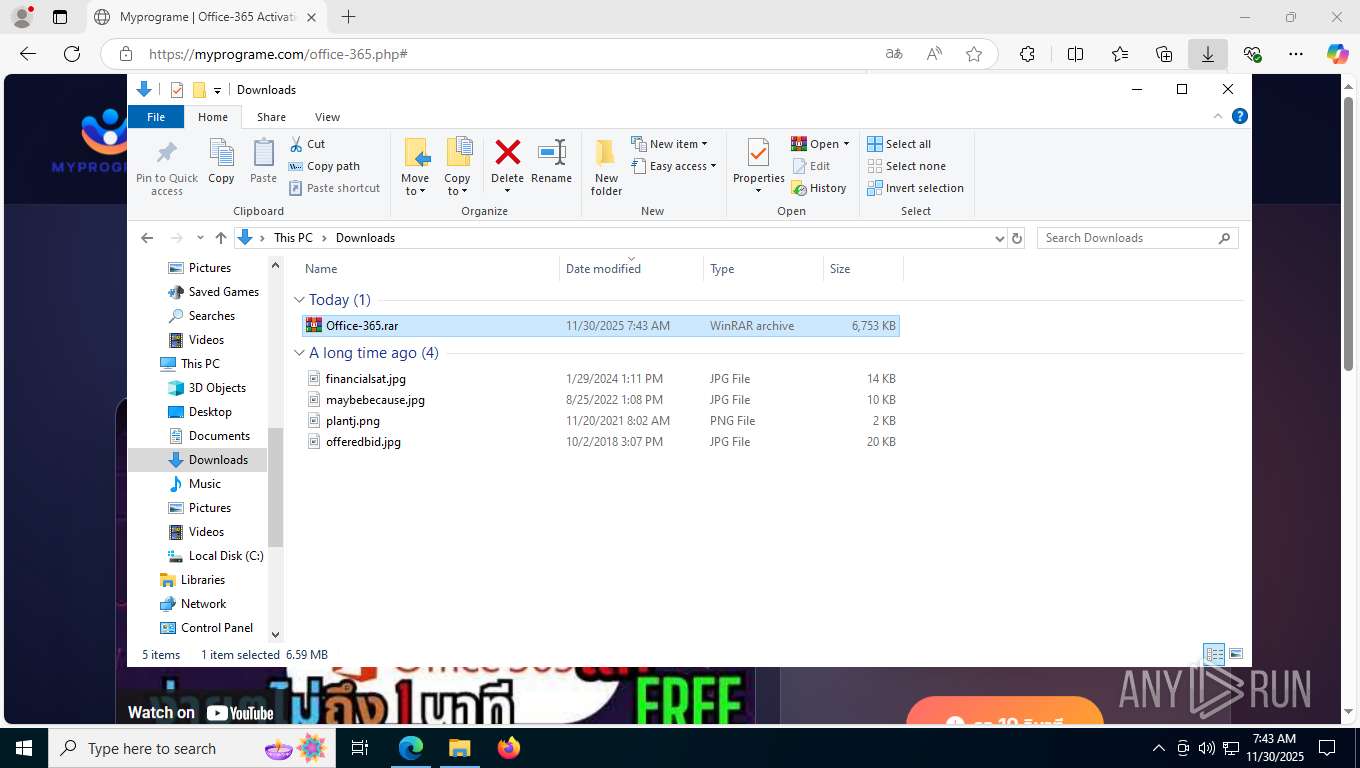The width and height of the screenshot is (1360, 768).
Task: Switch to Details view layout
Action: click(1214, 655)
